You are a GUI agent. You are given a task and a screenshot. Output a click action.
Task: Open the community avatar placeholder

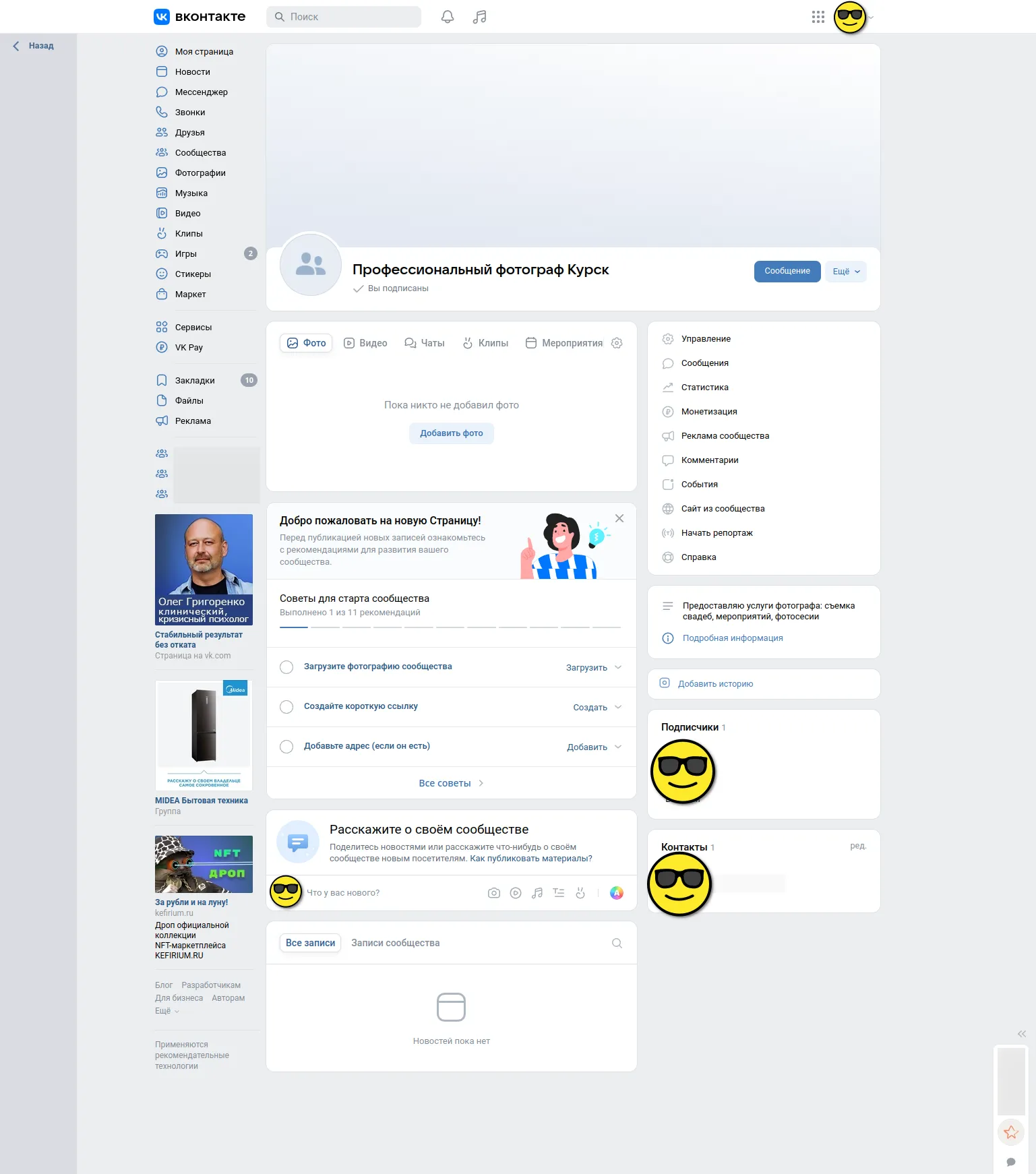pyautogui.click(x=311, y=265)
